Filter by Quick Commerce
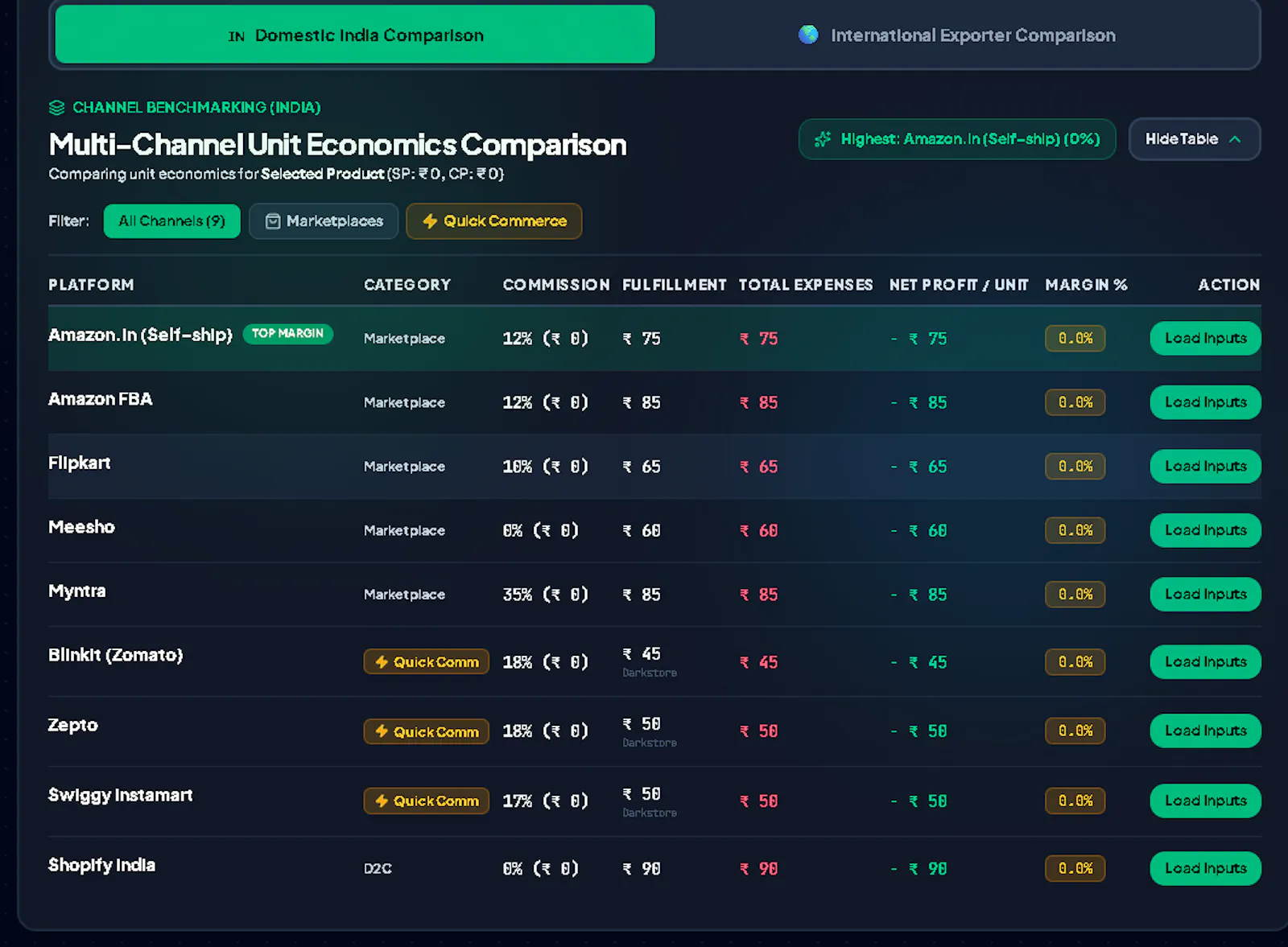This screenshot has height=947, width=1288. pyautogui.click(x=494, y=221)
